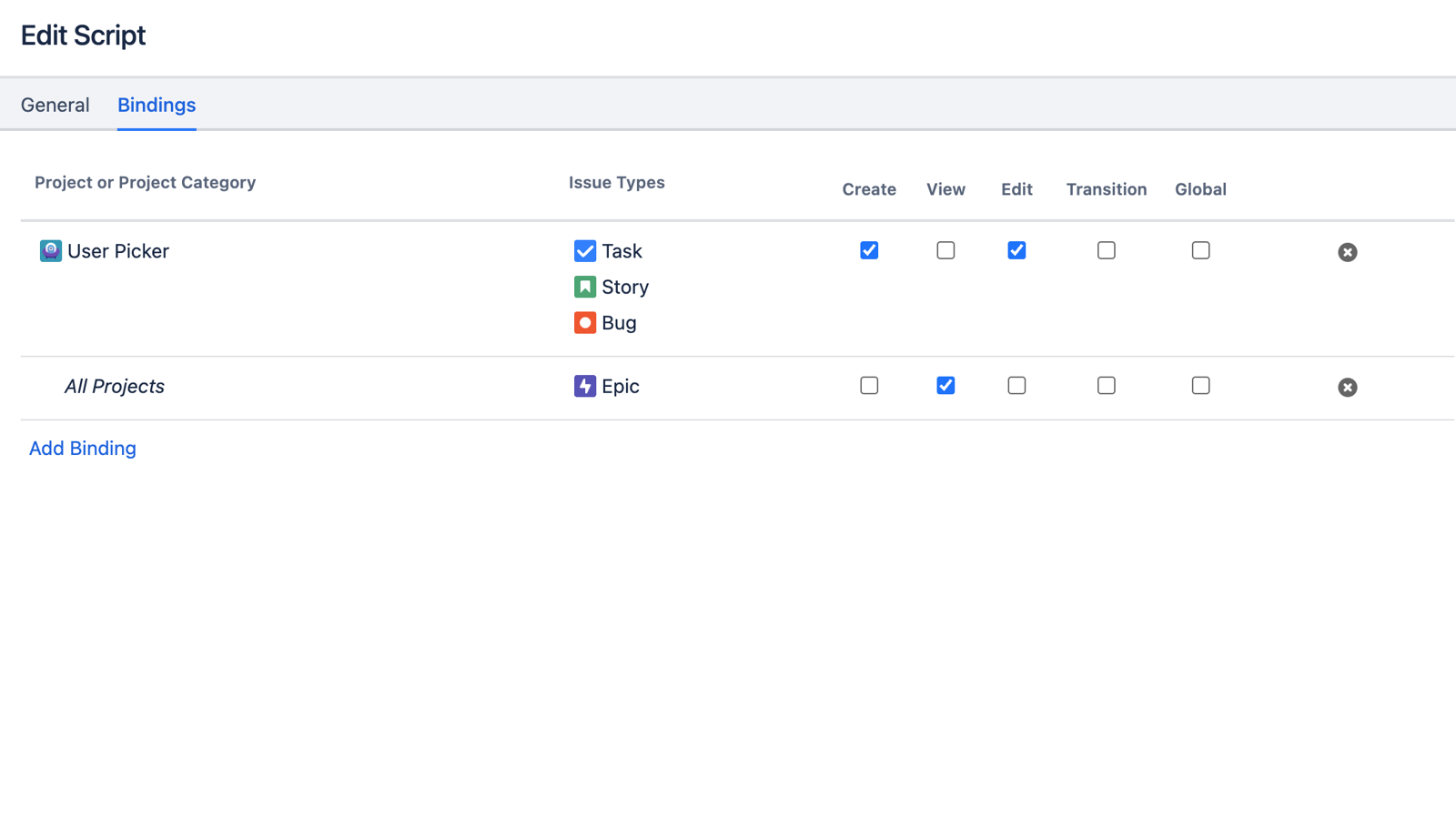This screenshot has width=1456, height=819.
Task: Uncheck Edit for User Picker binding
Action: [x=1016, y=250]
